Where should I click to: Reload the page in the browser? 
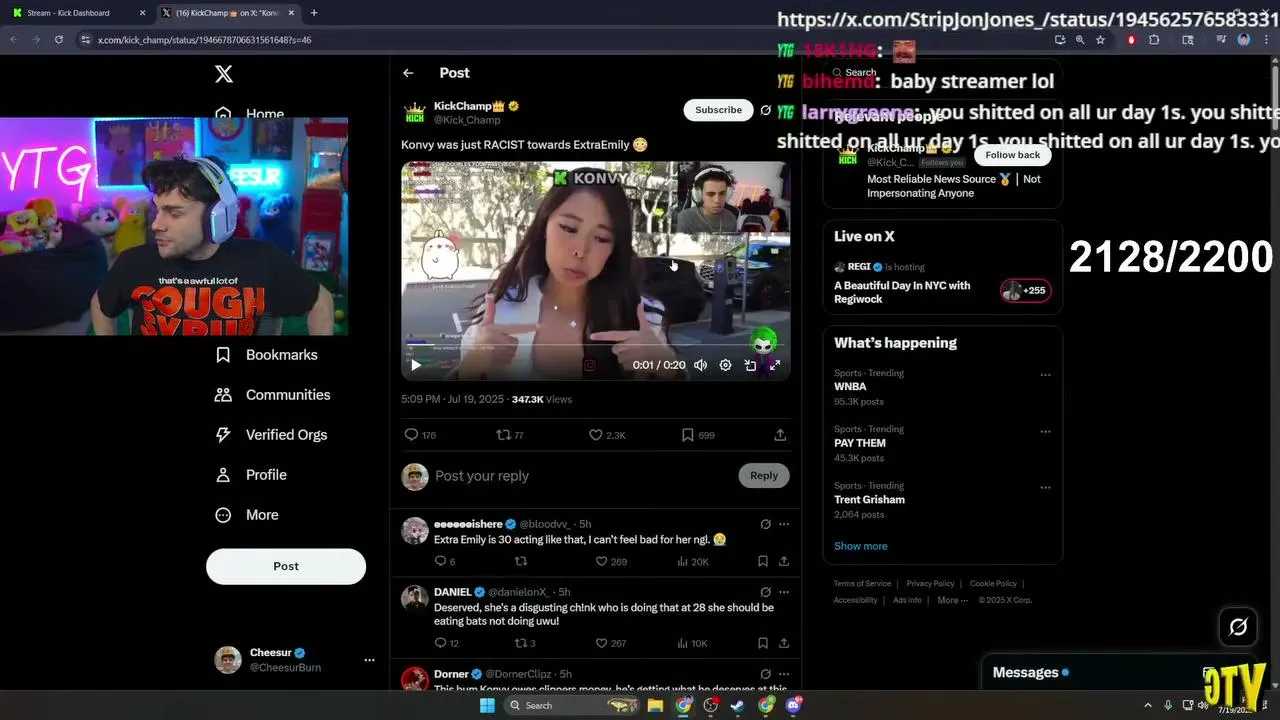point(59,40)
